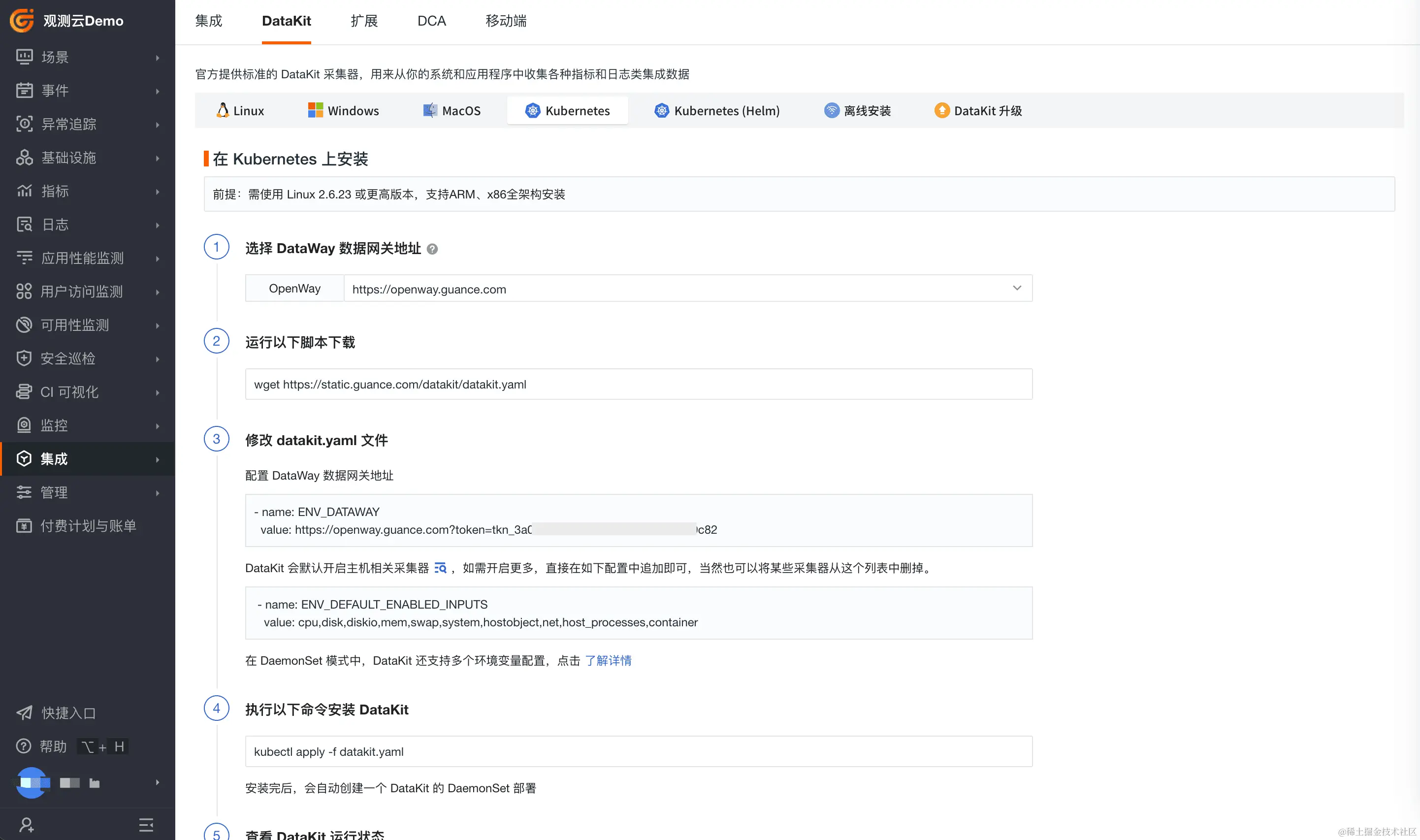Open 付费计划与账单 billing page
The image size is (1420, 840).
point(88,526)
